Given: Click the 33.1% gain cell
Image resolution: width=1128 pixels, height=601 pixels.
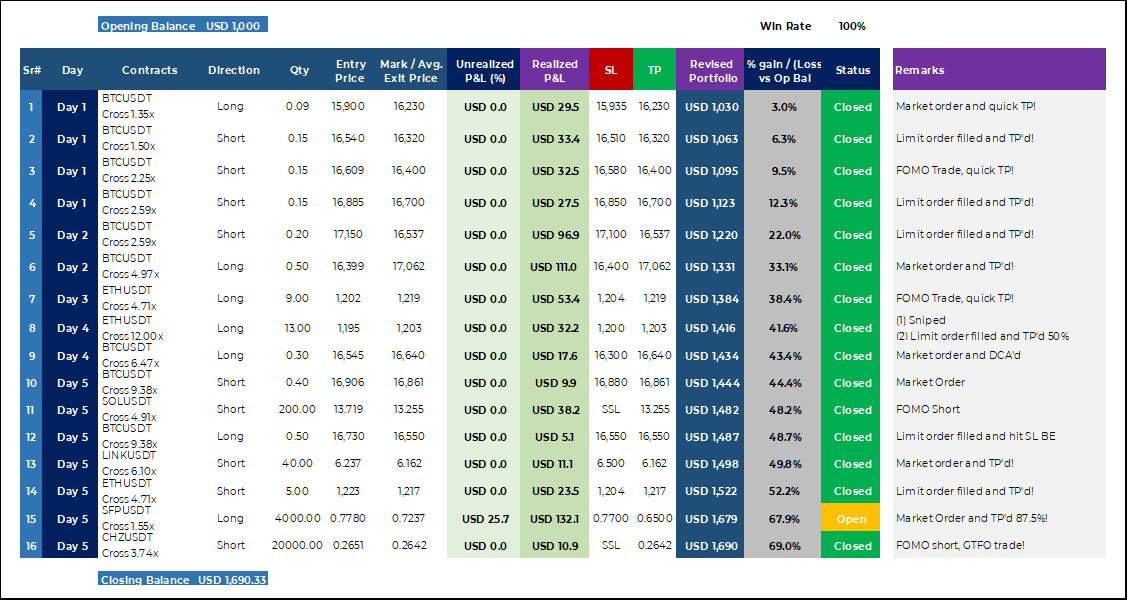Looking at the screenshot, I should coord(783,267).
